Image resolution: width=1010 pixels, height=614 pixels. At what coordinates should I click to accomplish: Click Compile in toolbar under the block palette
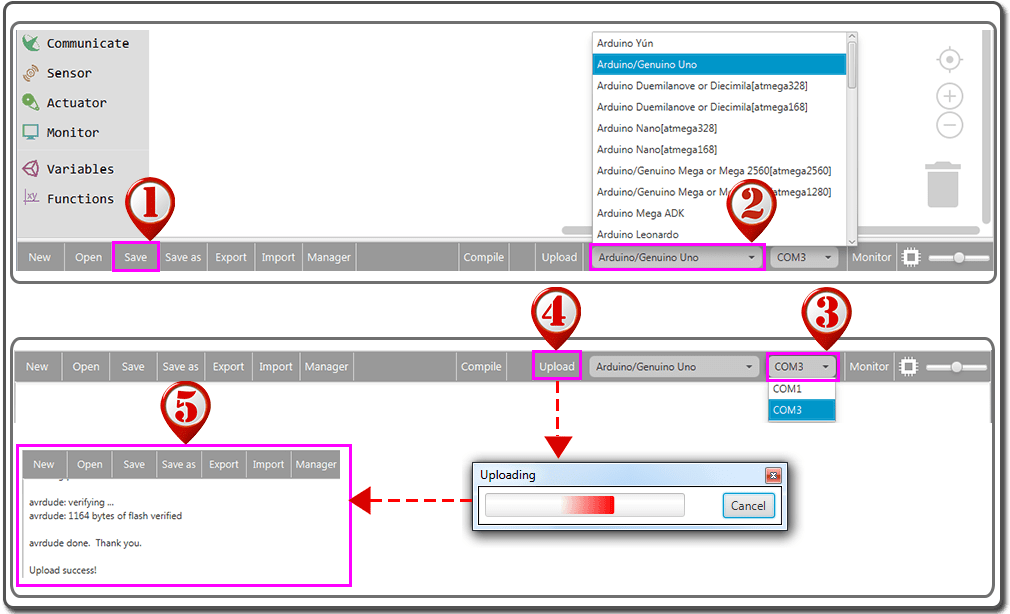point(484,257)
